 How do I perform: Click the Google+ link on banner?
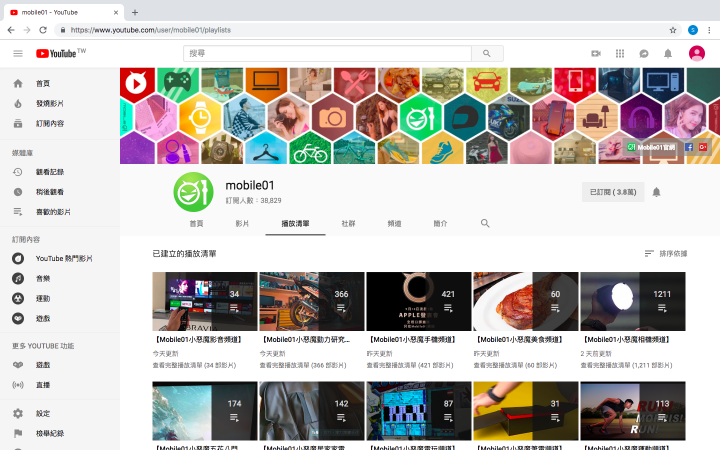(x=703, y=147)
